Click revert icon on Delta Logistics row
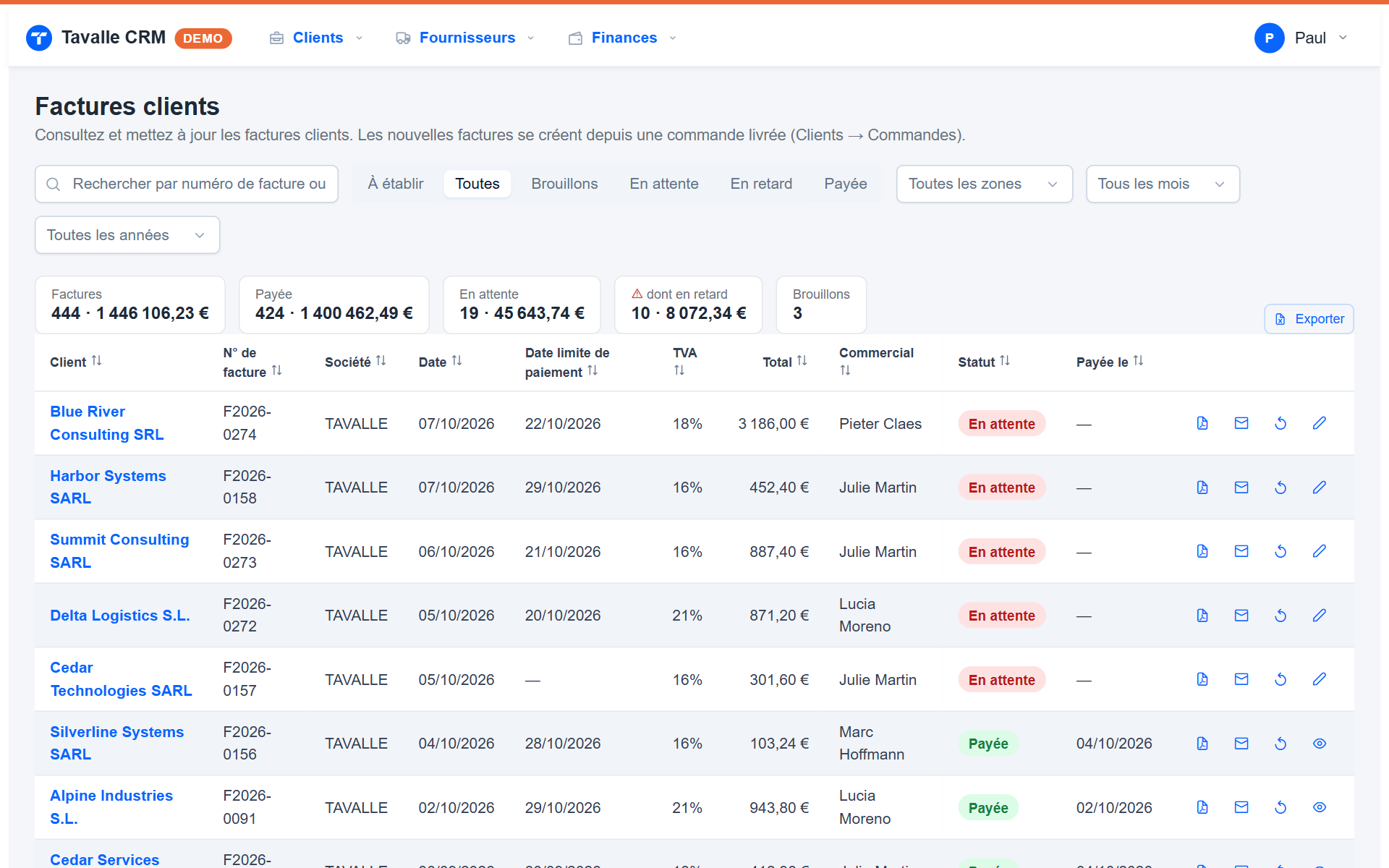Image resolution: width=1389 pixels, height=868 pixels. pos(1280,616)
